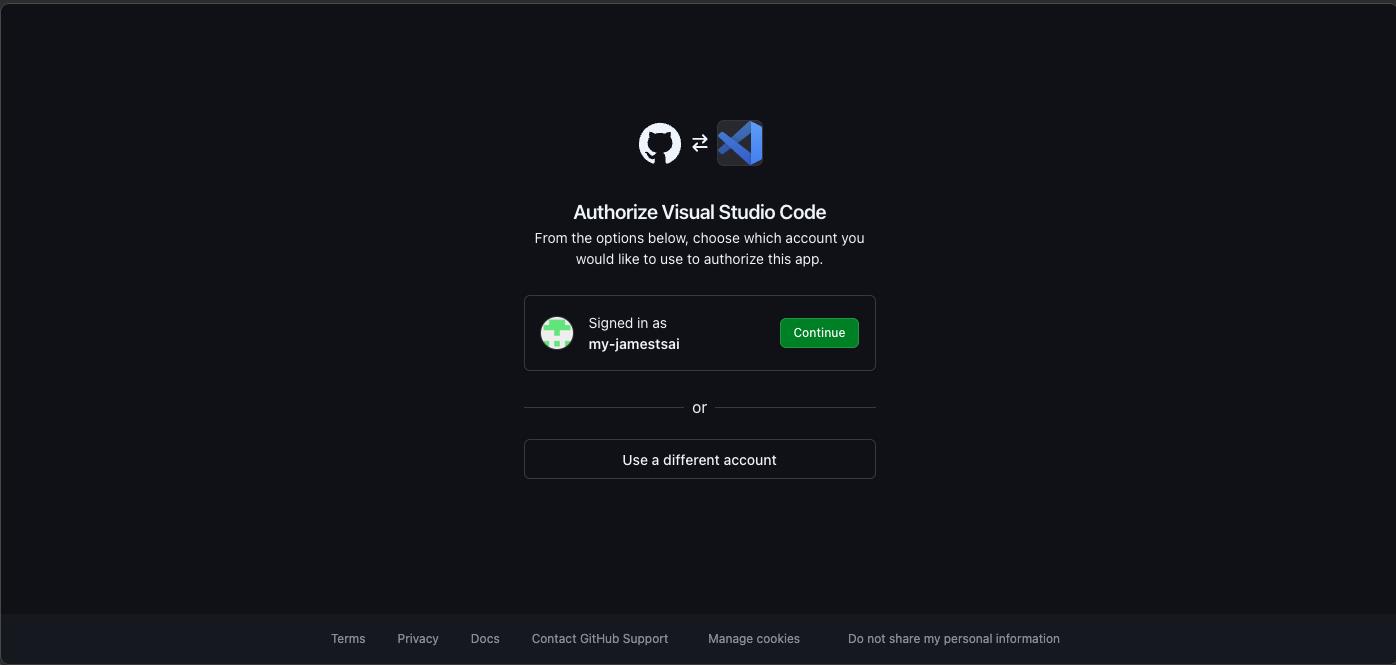
Task: Open Contact GitHub Support link
Action: (600, 639)
